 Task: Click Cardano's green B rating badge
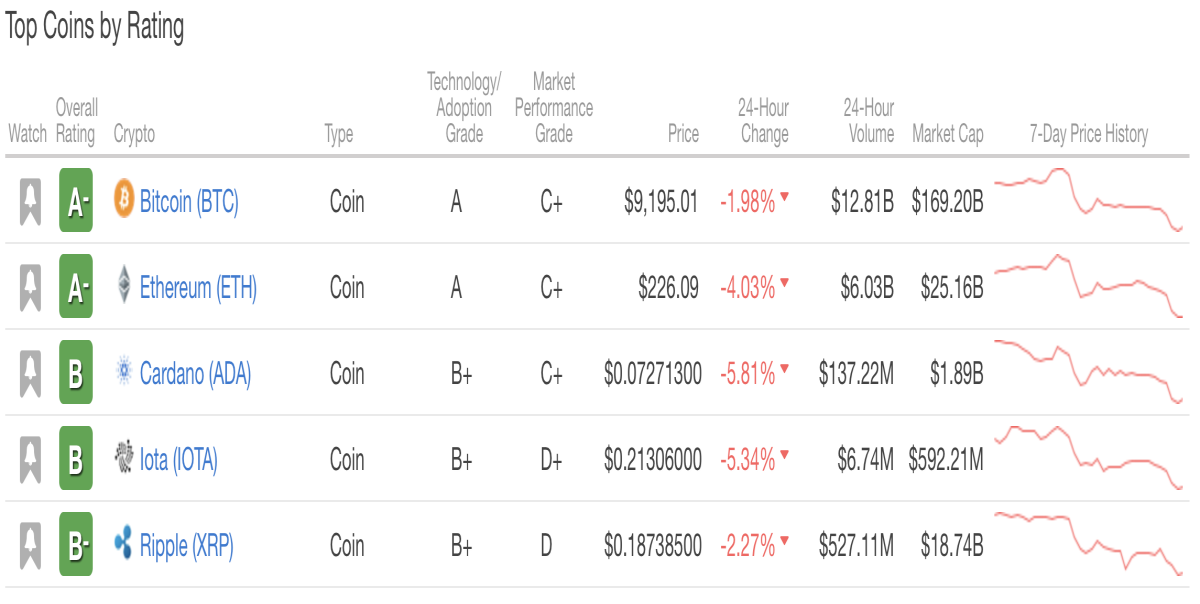pos(76,373)
